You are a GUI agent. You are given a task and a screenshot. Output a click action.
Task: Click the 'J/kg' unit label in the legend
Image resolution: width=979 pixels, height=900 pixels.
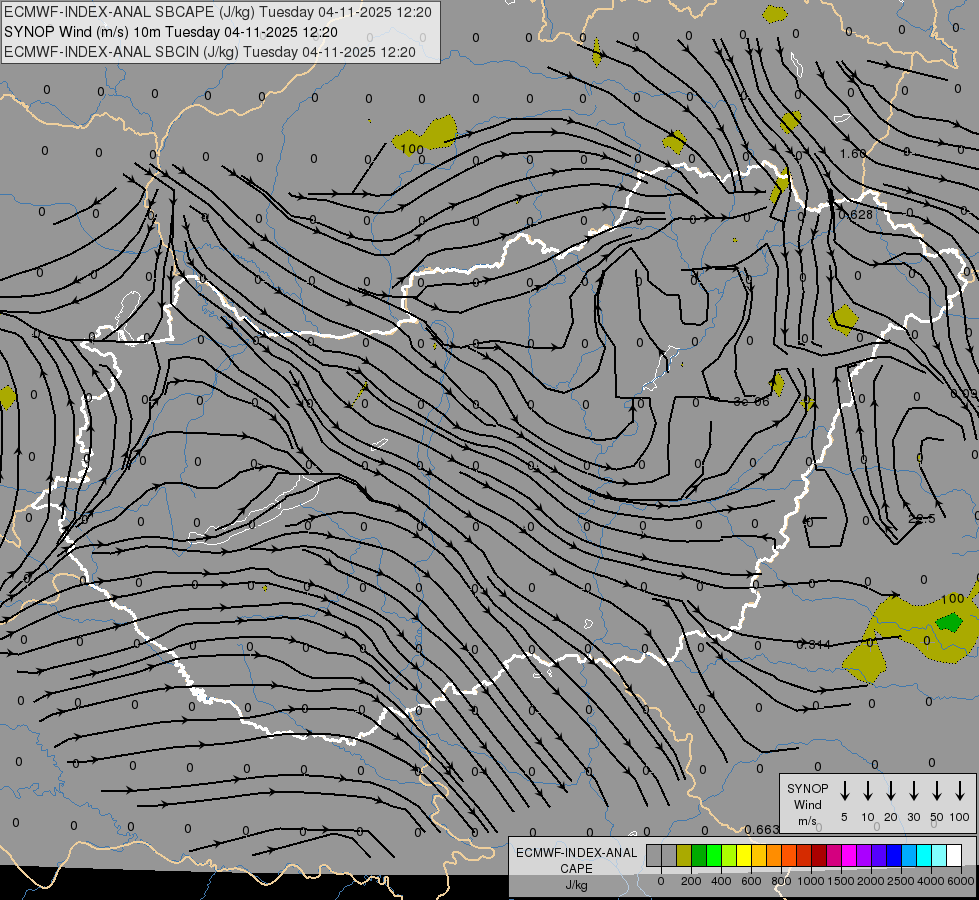pos(576,885)
